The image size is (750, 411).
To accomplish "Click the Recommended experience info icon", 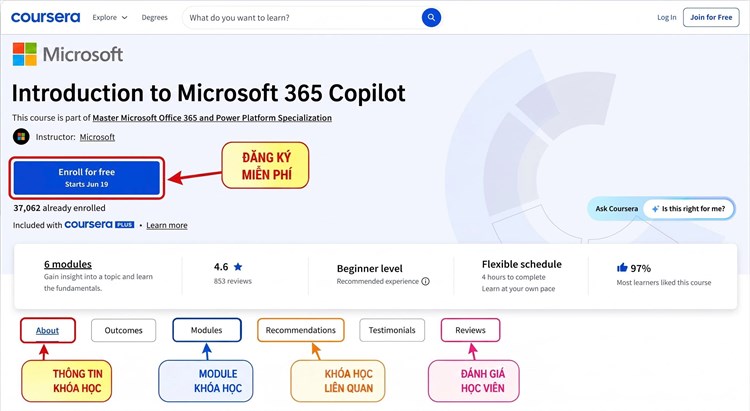I will tap(425, 281).
